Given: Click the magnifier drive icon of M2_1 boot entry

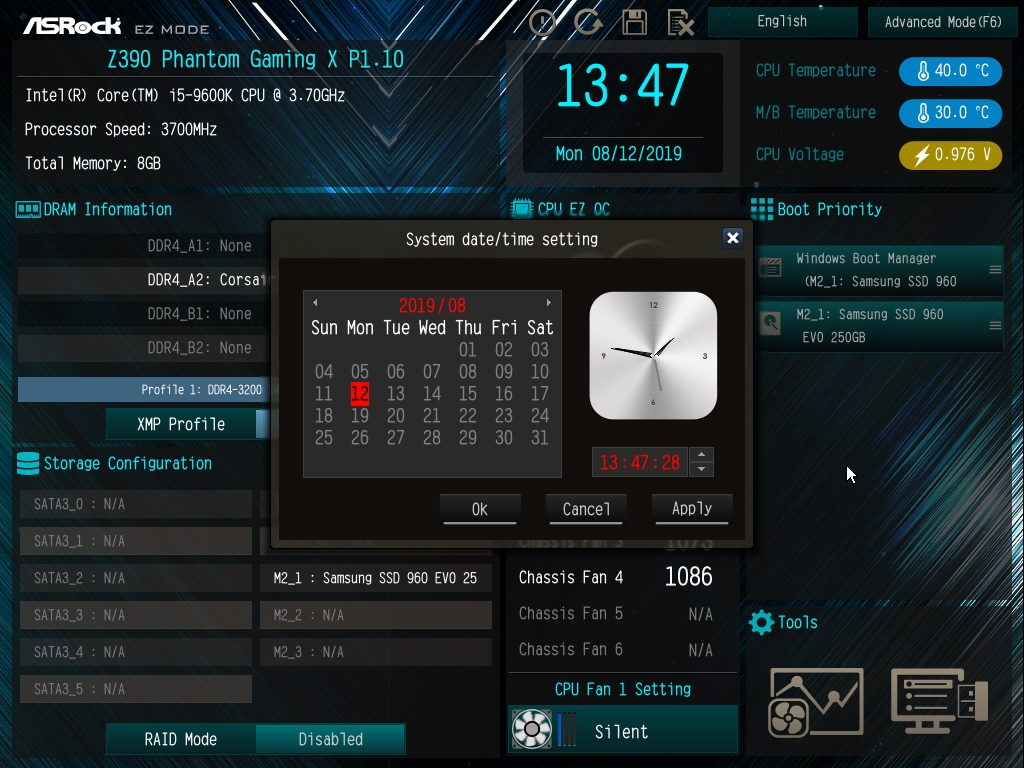Looking at the screenshot, I should (771, 323).
